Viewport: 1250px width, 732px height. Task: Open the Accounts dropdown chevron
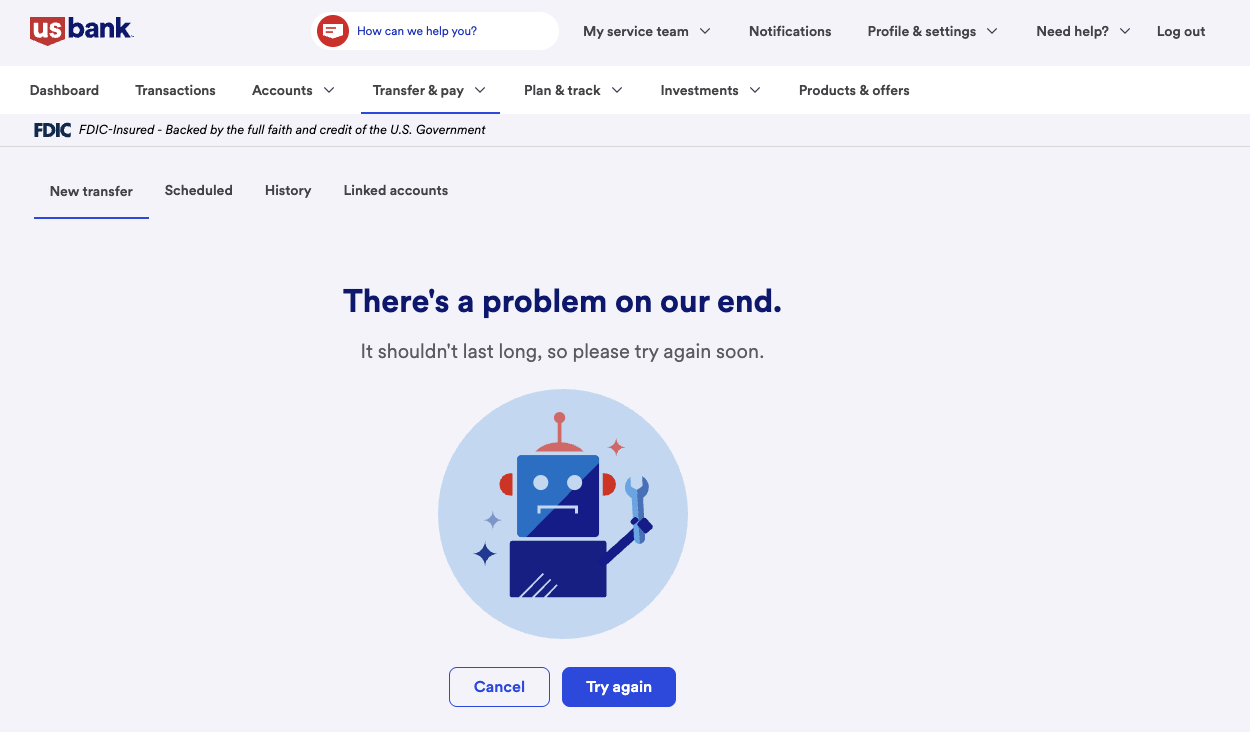click(329, 90)
